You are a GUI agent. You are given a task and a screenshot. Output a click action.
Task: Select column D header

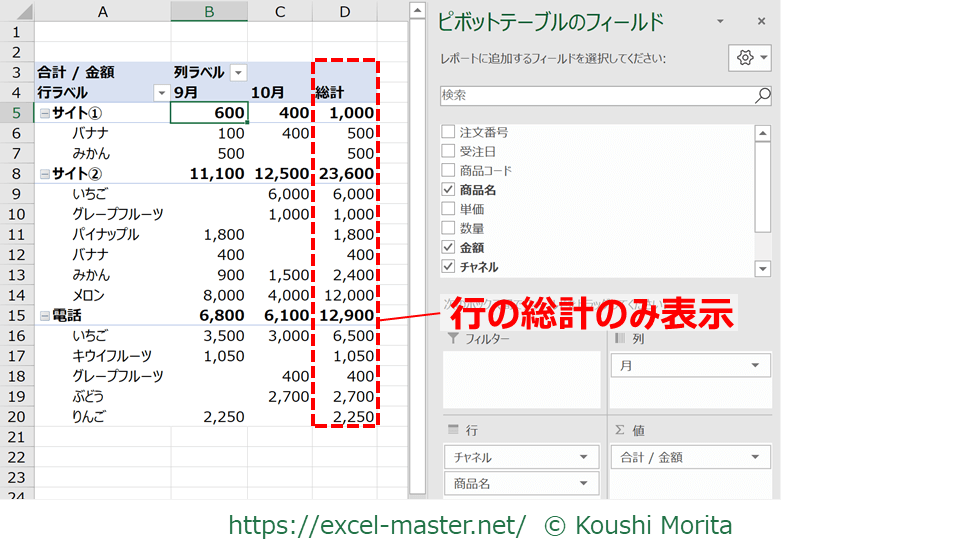click(344, 12)
